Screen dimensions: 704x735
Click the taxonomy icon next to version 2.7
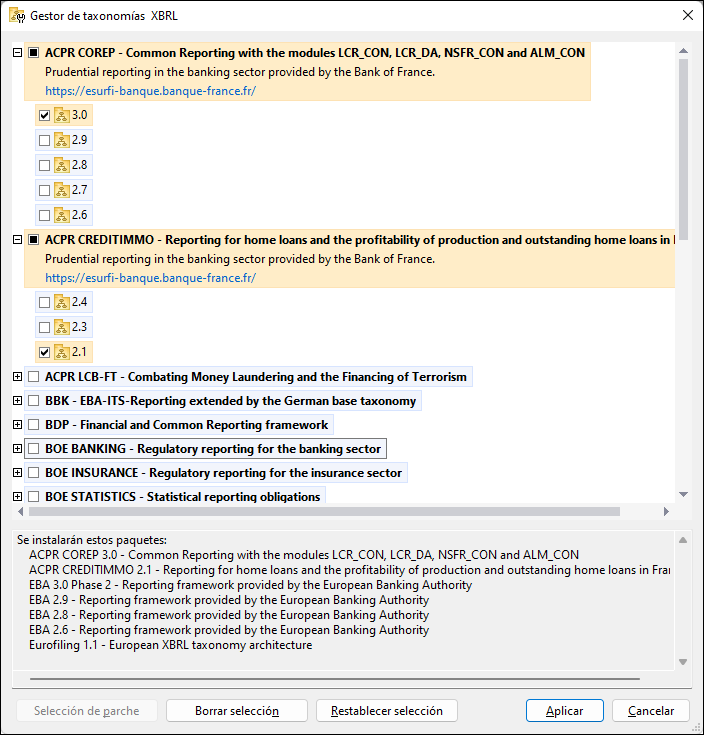coord(62,190)
